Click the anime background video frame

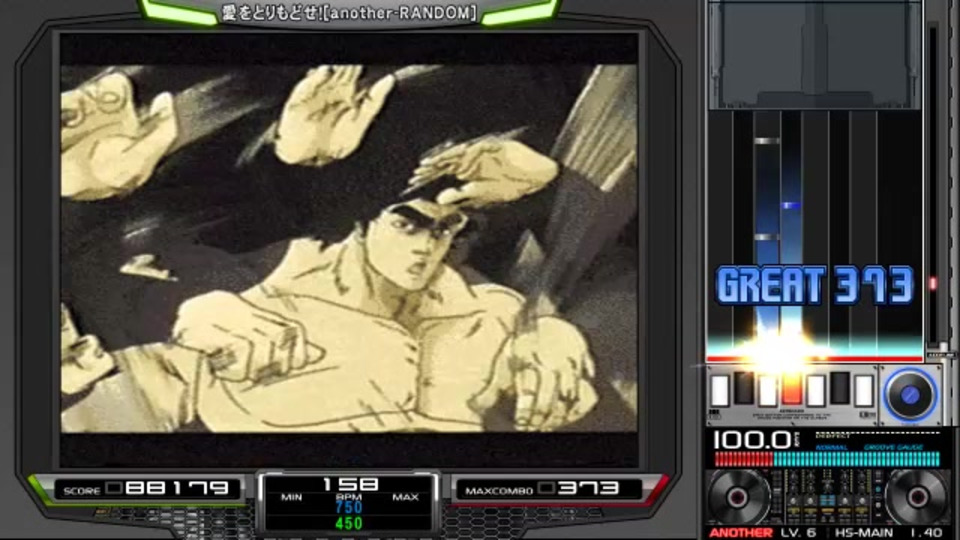coord(349,249)
